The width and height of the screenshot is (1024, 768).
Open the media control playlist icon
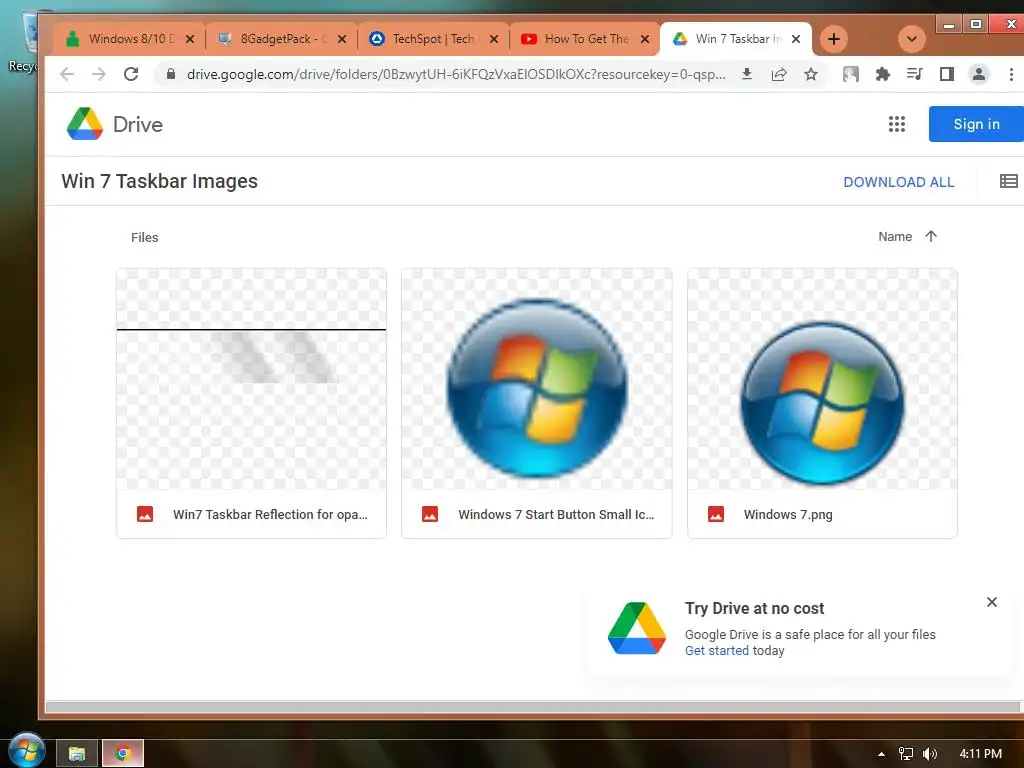tap(915, 74)
